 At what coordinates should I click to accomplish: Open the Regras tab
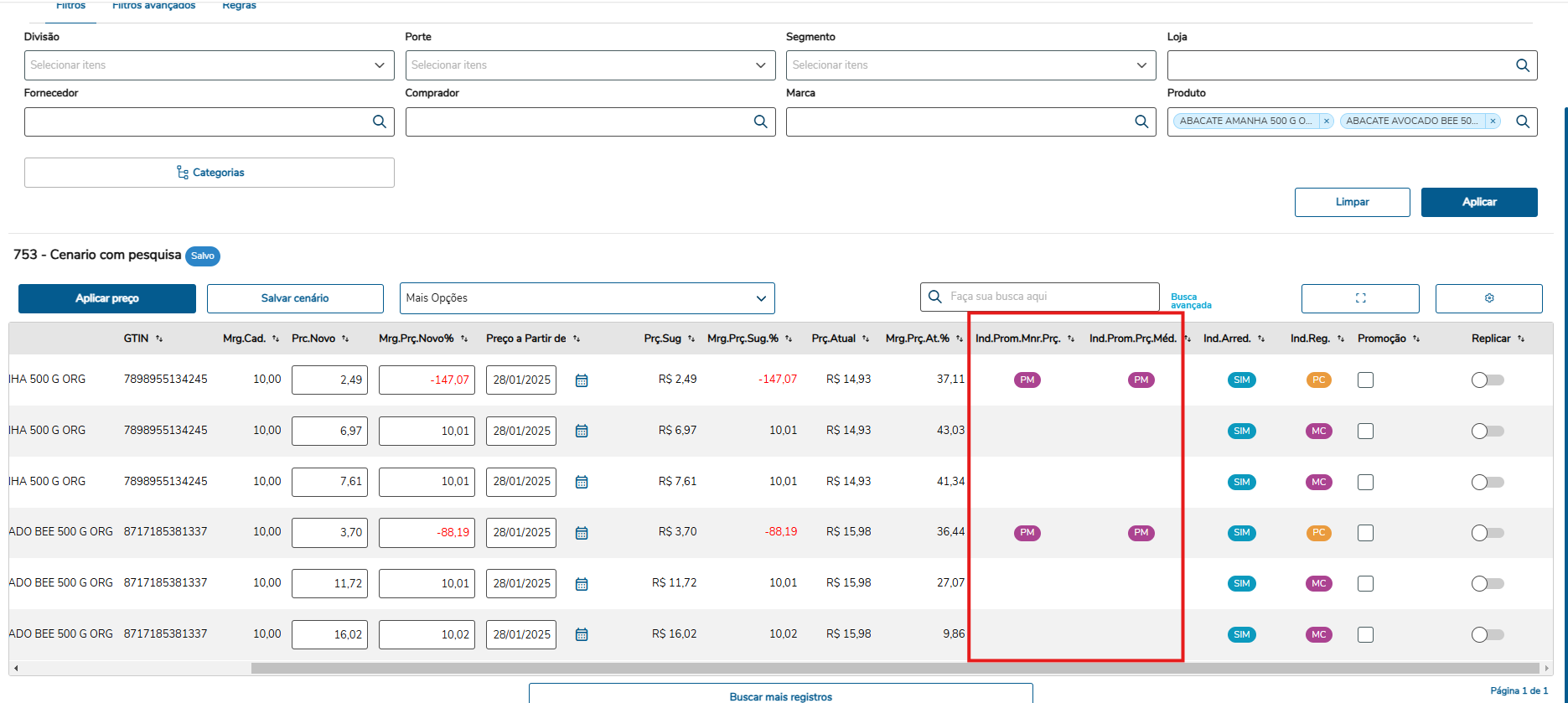[239, 6]
